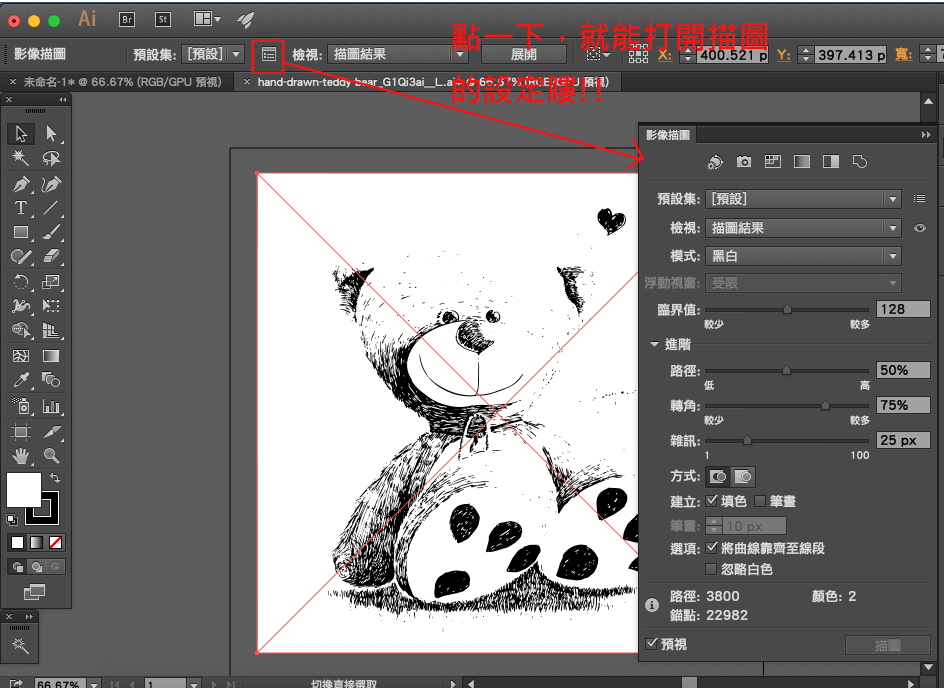Open the Image Trace panel icon in control bar
The image size is (944, 688).
(268, 54)
